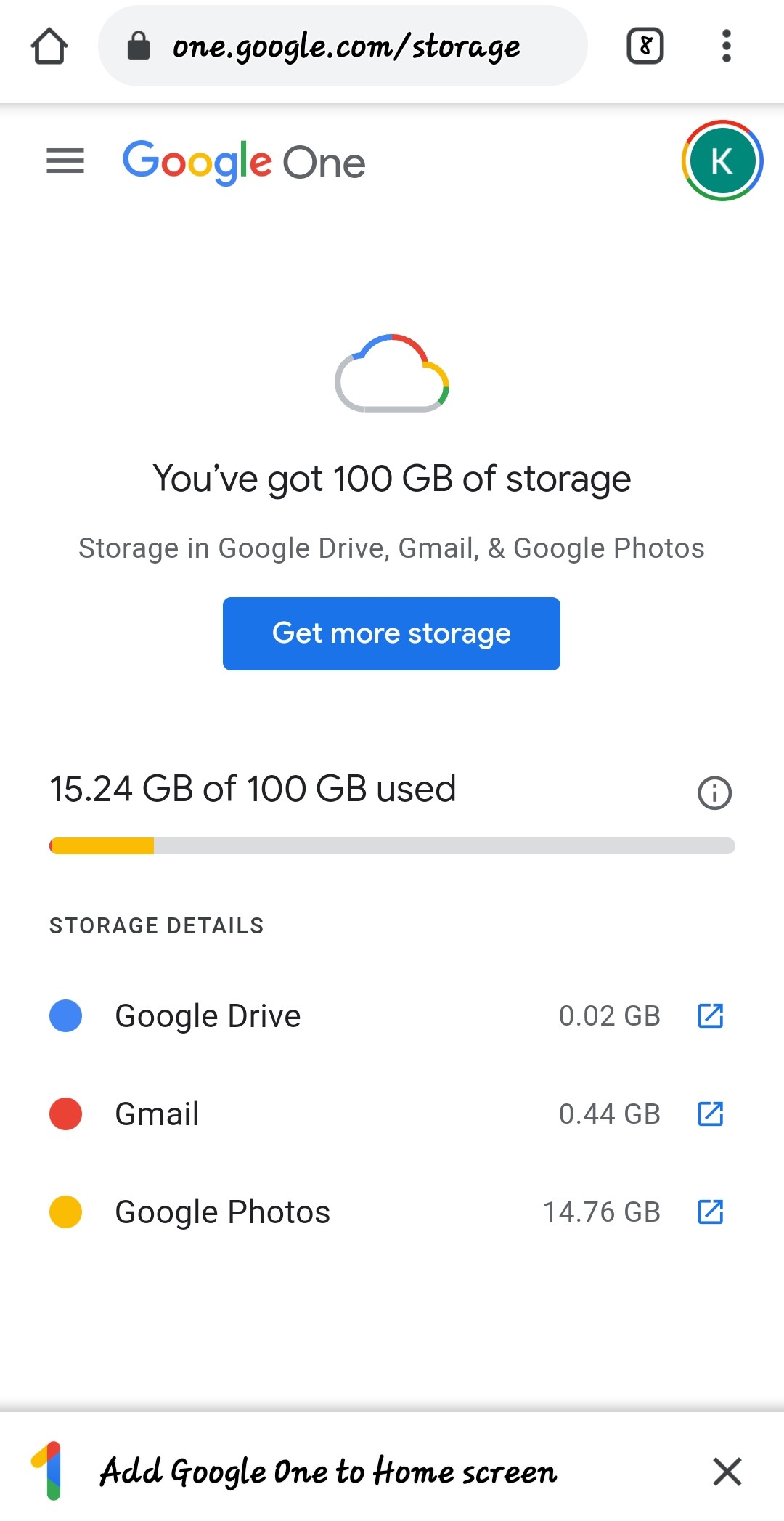Click the lock icon in address bar

pos(138,46)
